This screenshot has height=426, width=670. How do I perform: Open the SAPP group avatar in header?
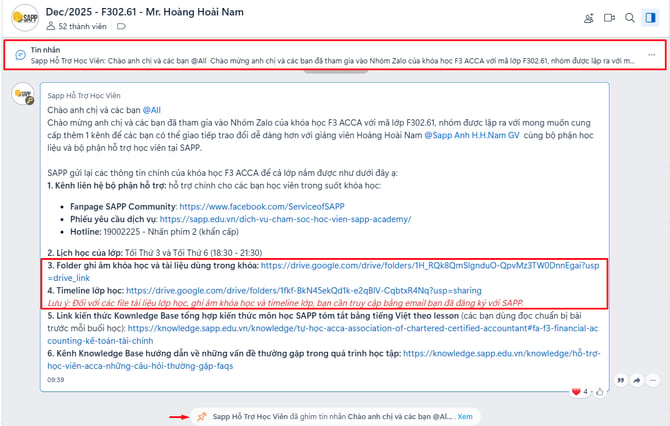coord(25,18)
